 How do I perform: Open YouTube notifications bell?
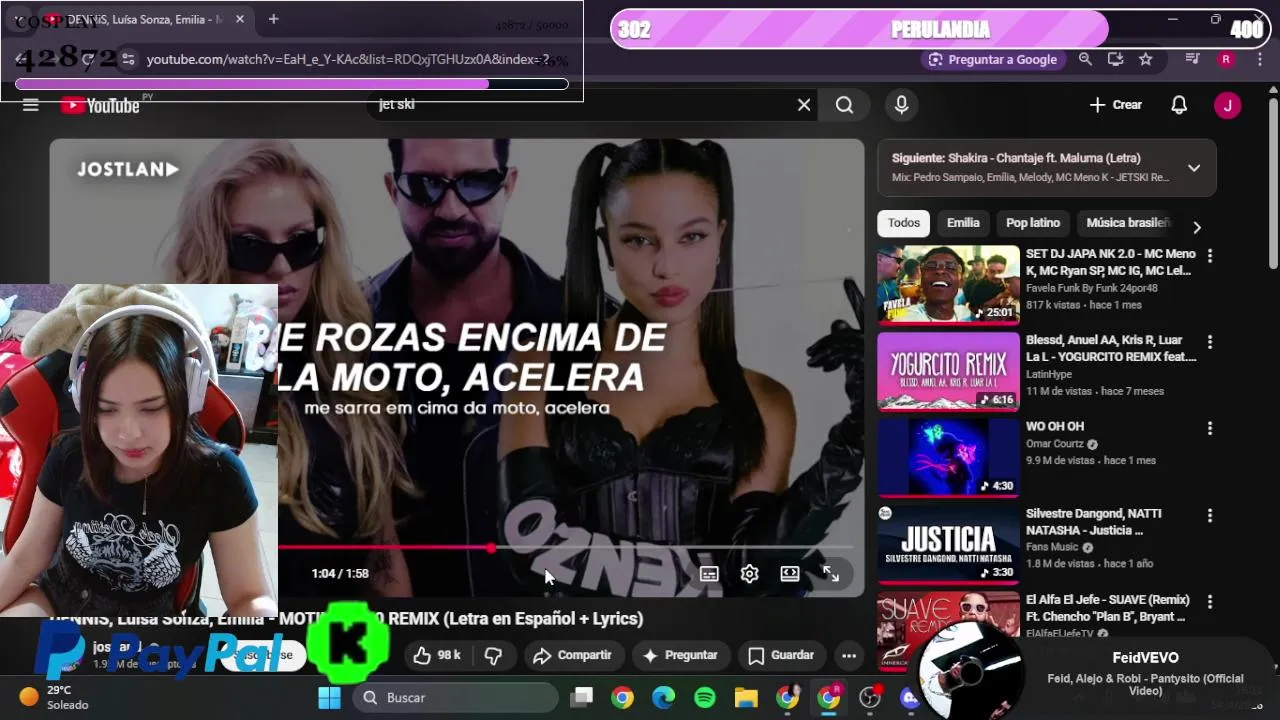1179,105
